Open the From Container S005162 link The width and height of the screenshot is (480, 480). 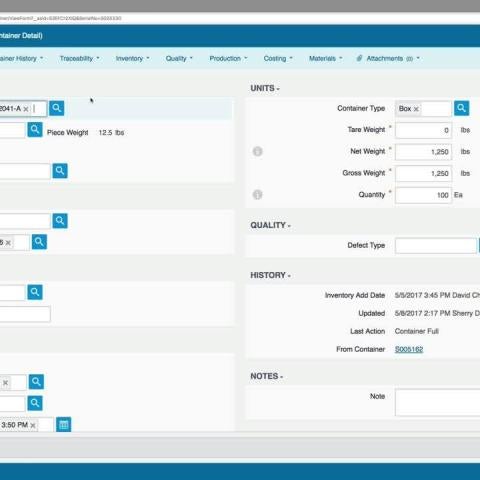[x=409, y=349]
